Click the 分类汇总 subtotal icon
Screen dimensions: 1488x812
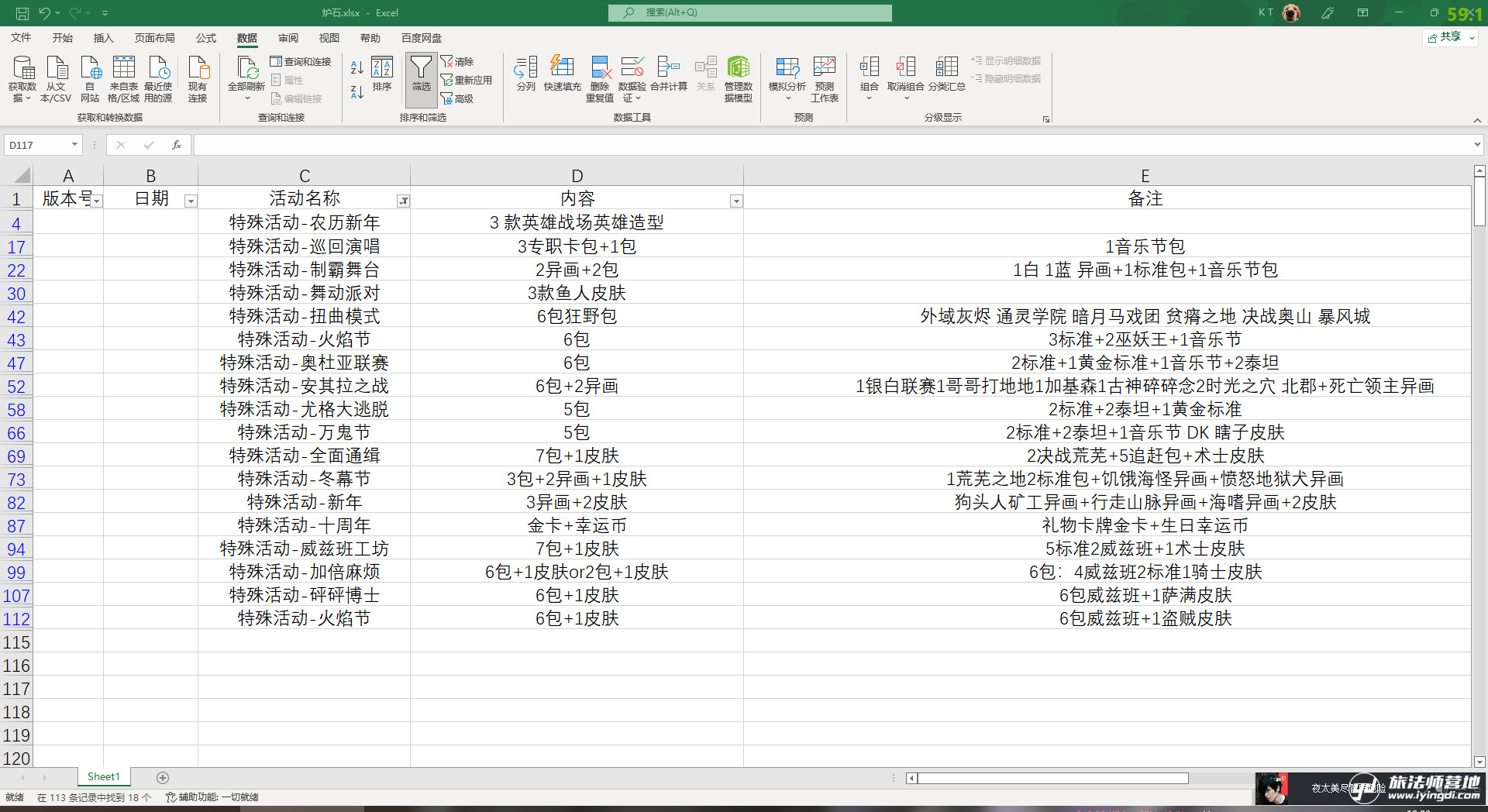(946, 74)
